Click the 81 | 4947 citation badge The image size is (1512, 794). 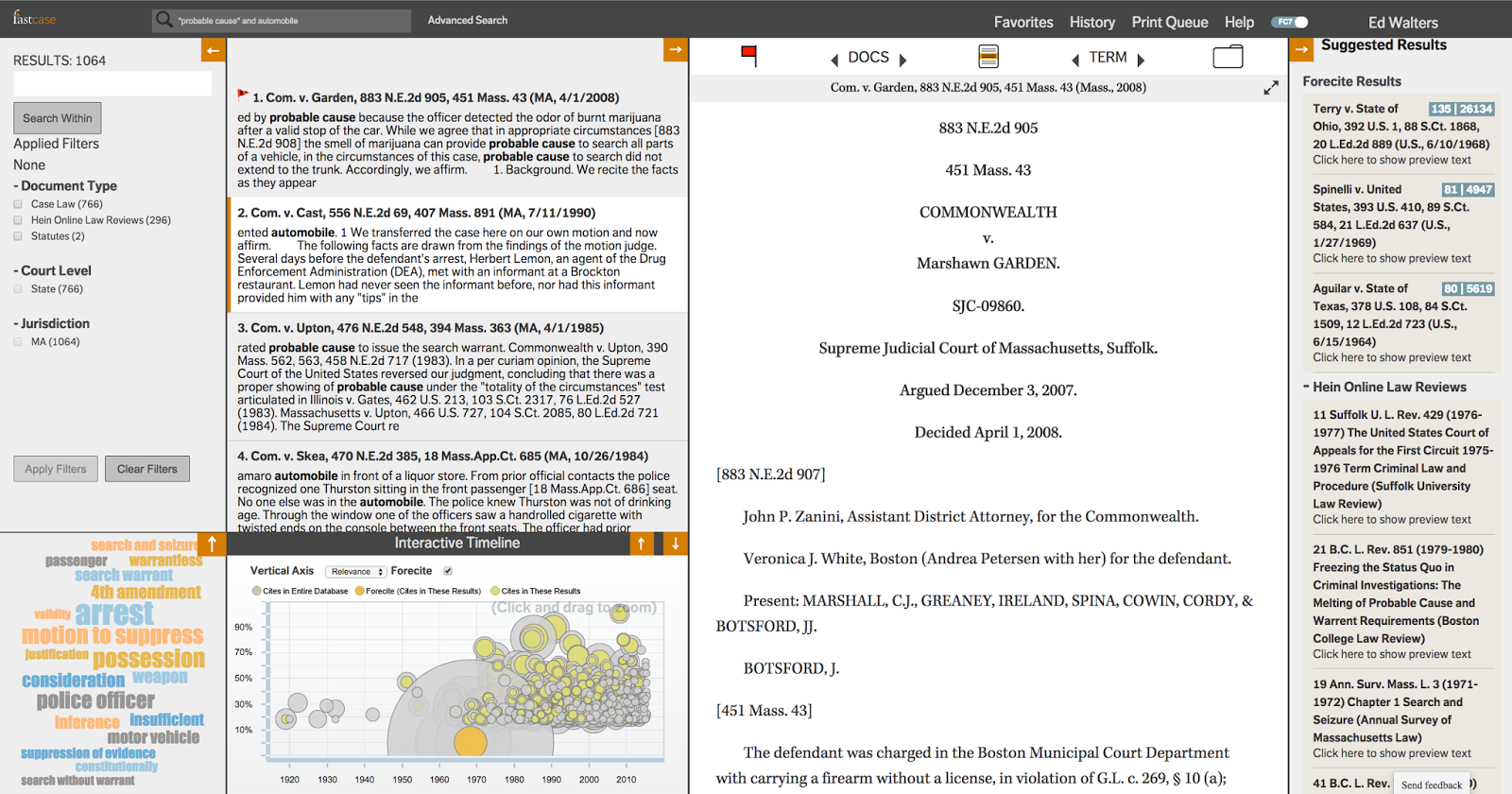[1468, 189]
